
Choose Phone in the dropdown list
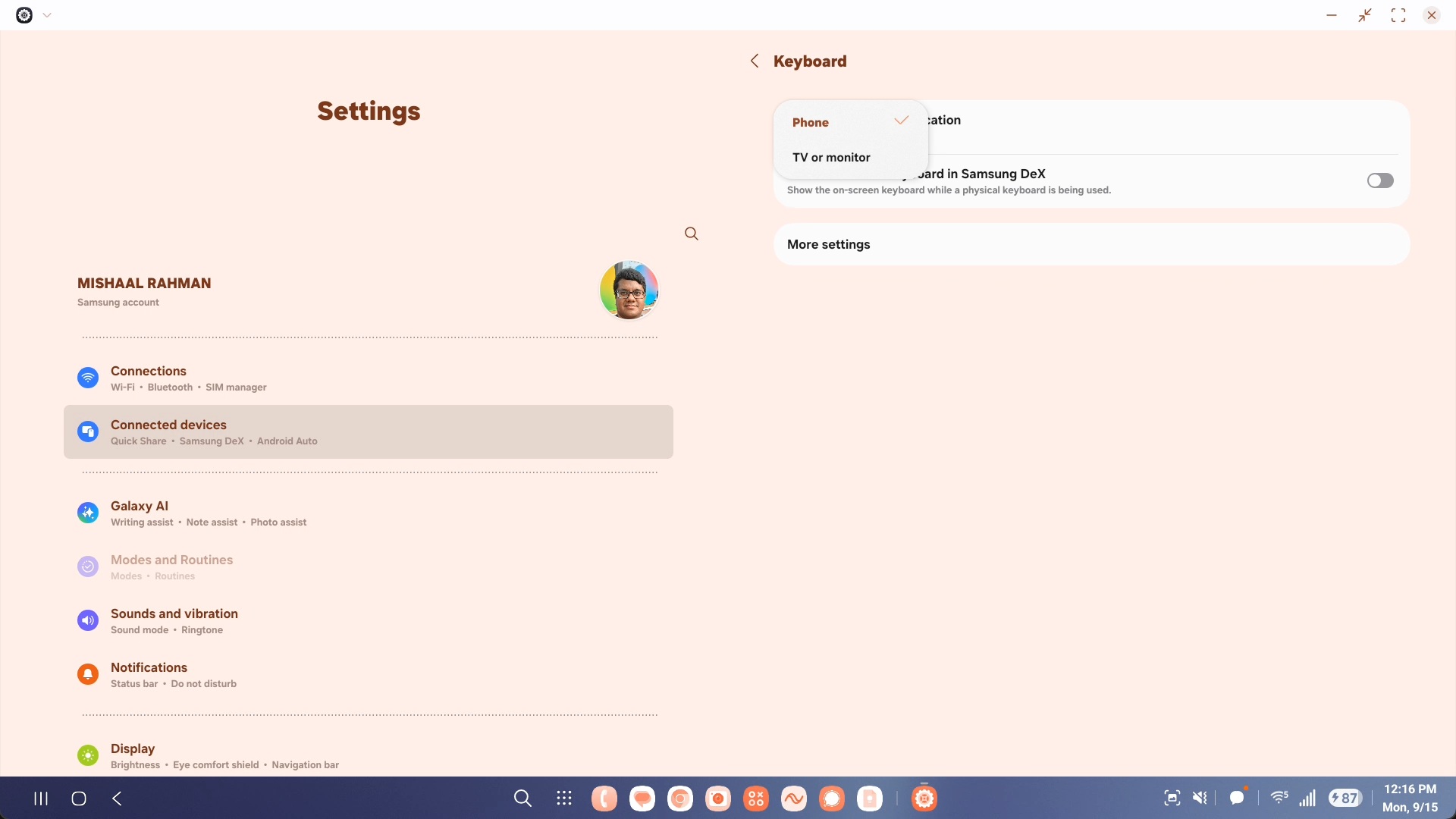tap(811, 123)
